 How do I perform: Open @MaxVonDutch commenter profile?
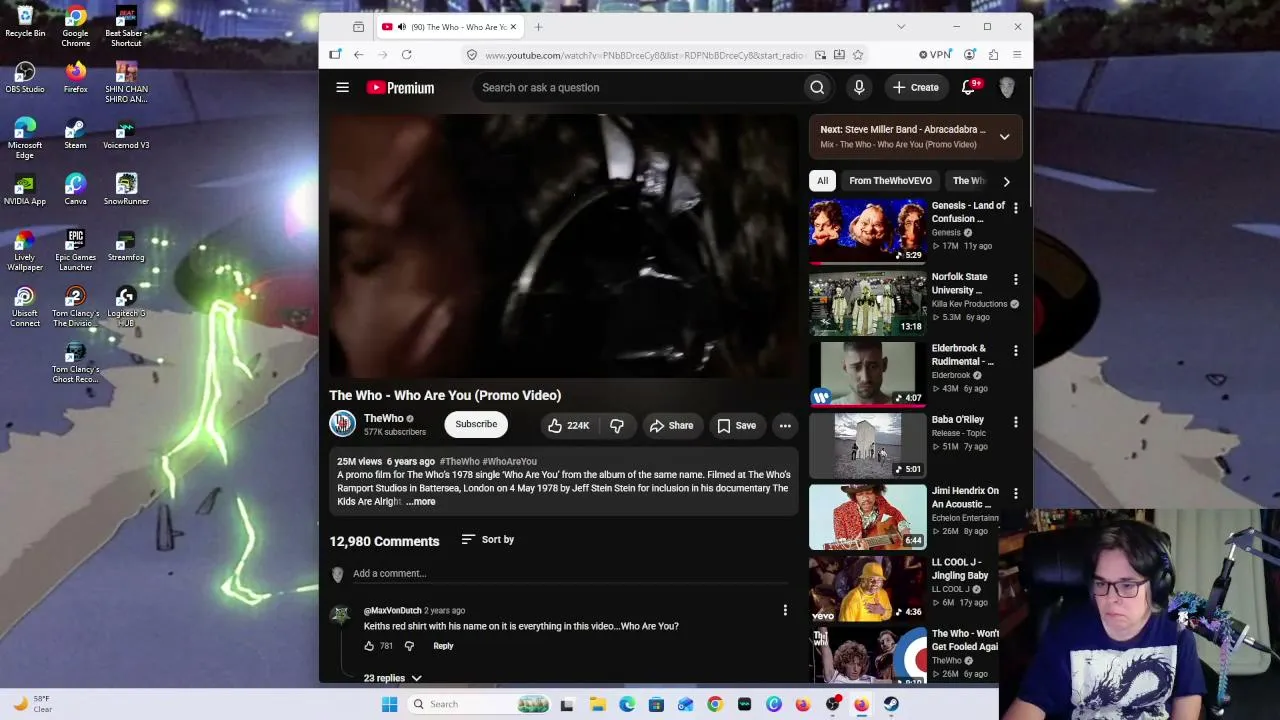point(393,611)
